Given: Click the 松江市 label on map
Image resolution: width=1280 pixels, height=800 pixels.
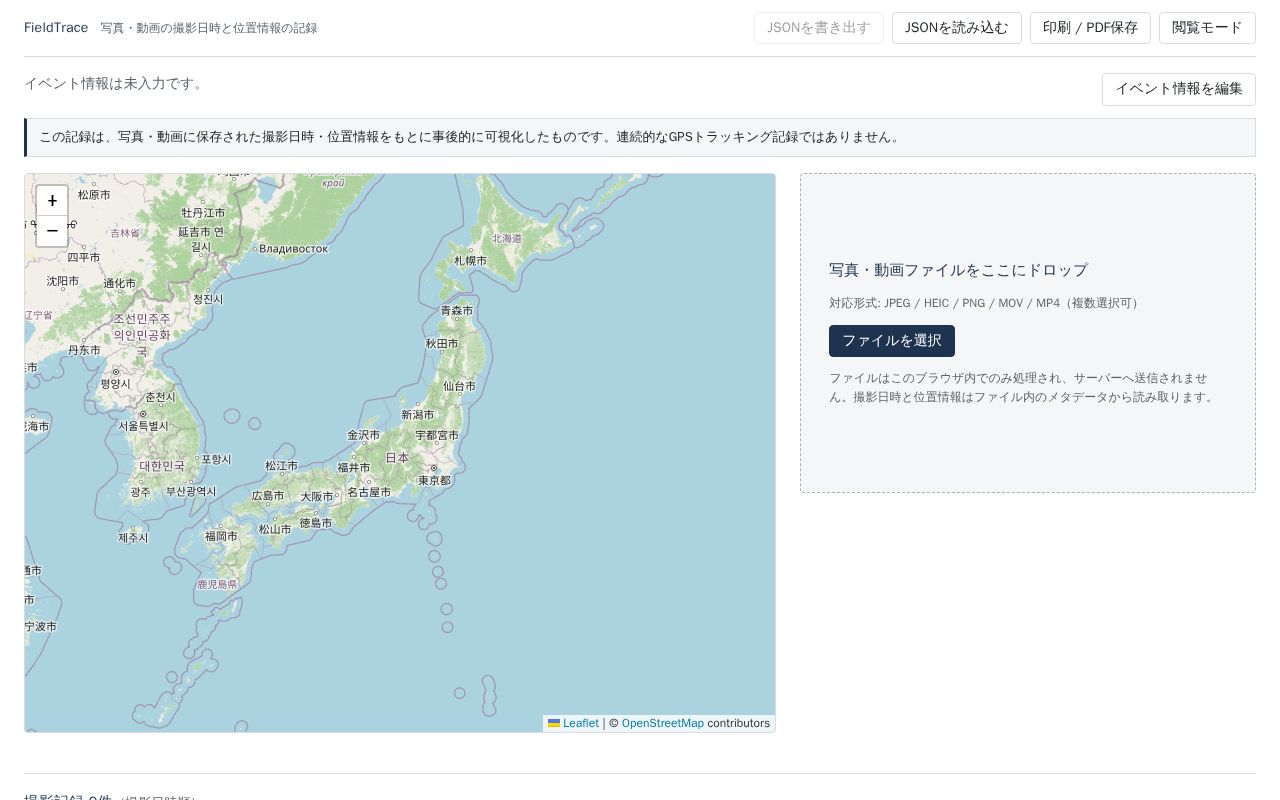Looking at the screenshot, I should coord(281,466).
